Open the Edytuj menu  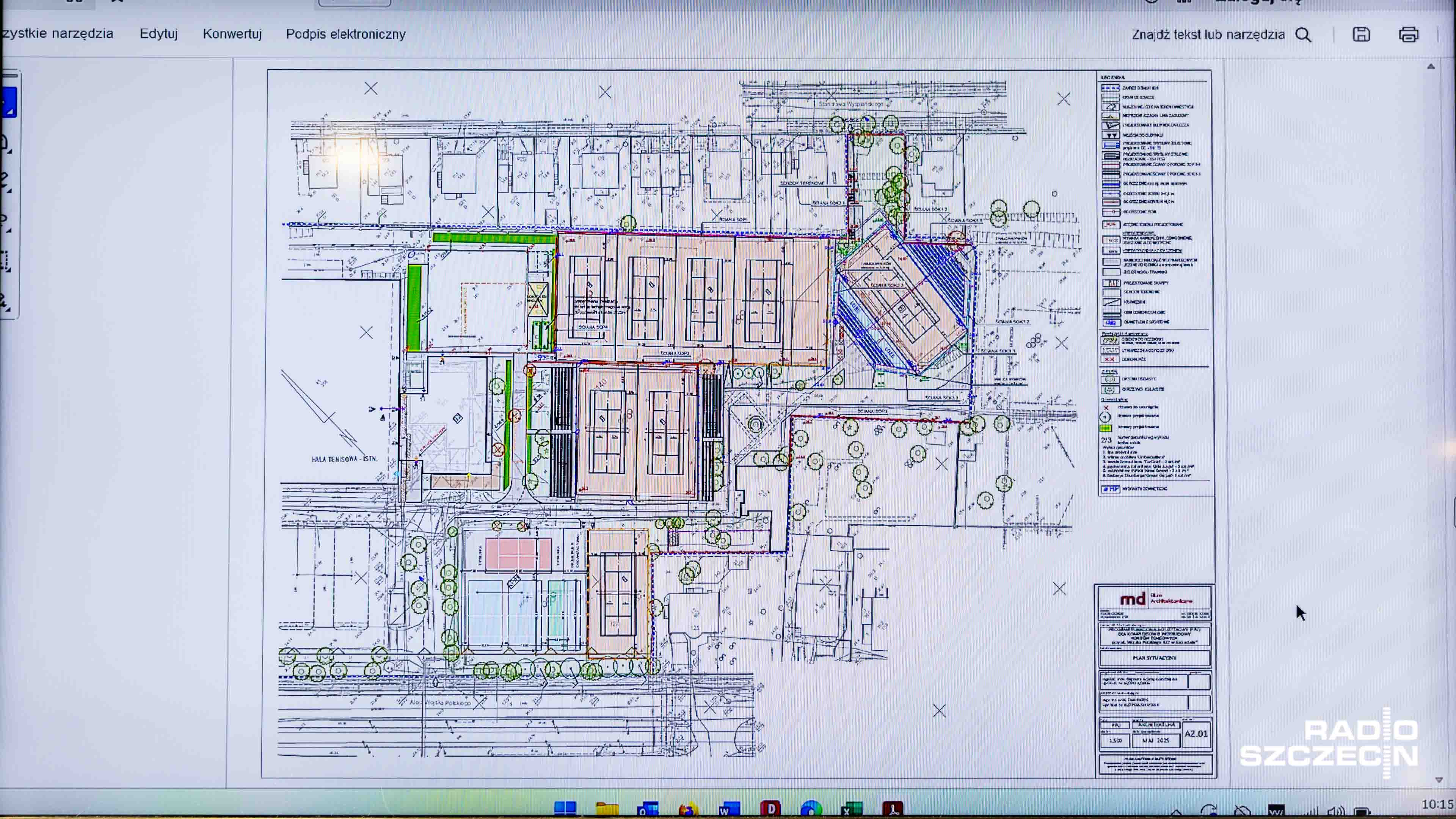click(158, 34)
